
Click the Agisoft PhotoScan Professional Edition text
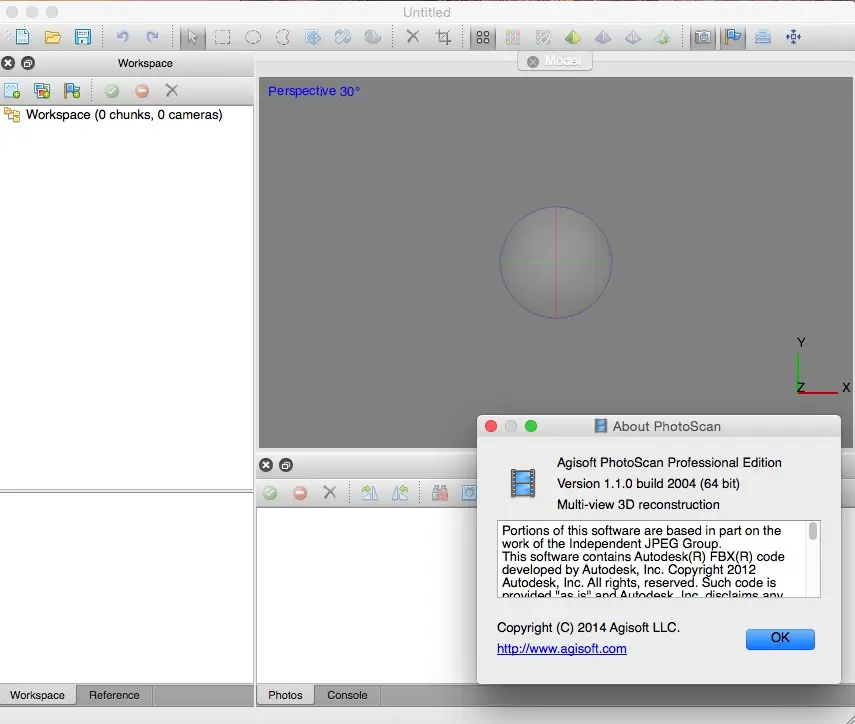tap(670, 462)
